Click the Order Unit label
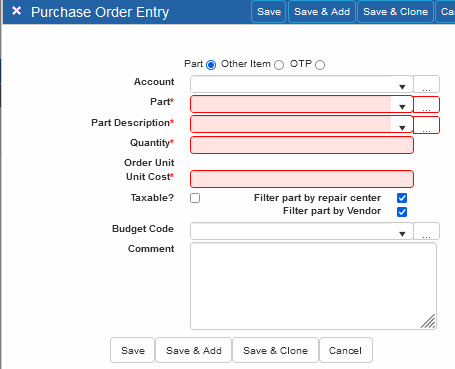 coord(149,163)
